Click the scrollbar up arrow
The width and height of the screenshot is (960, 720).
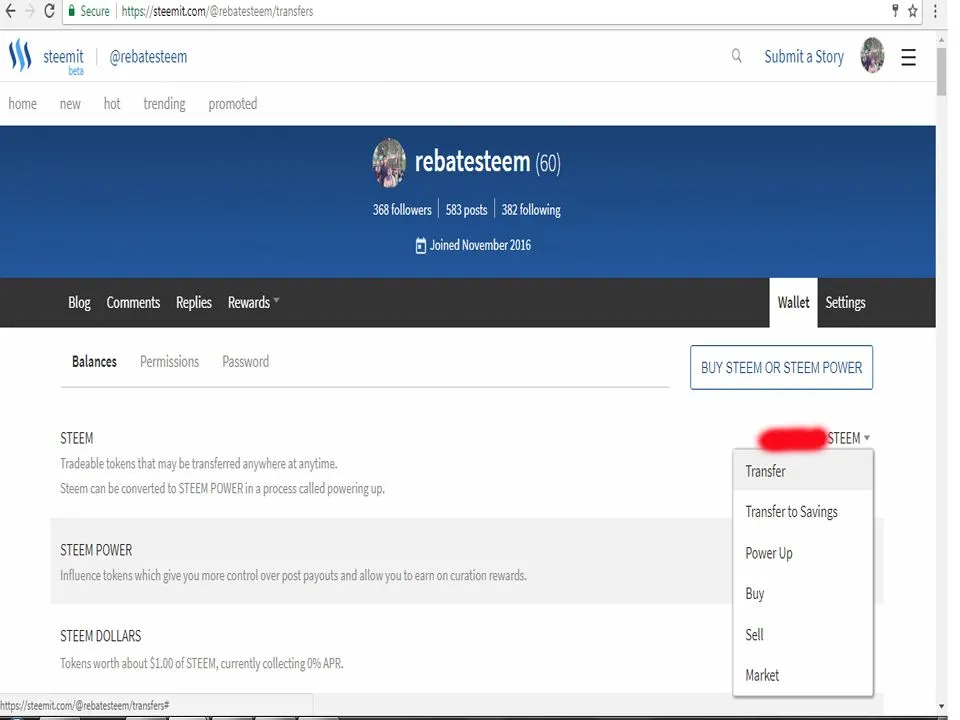[941, 39]
